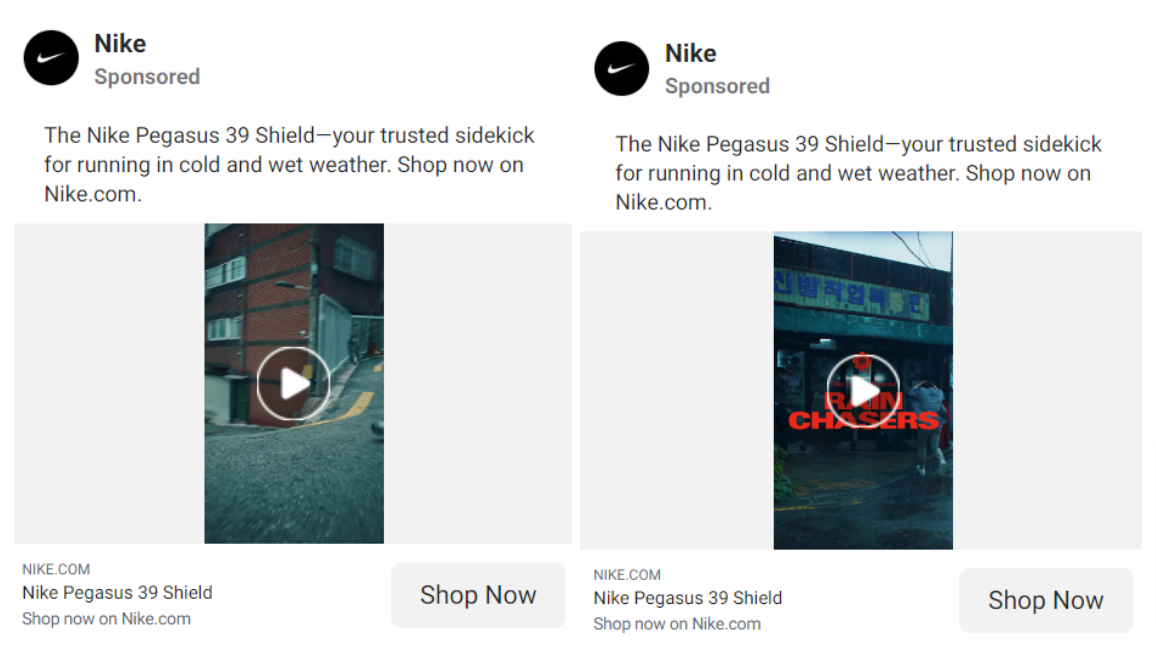
Task: Play the Rain Chasers video
Action: pos(863,391)
